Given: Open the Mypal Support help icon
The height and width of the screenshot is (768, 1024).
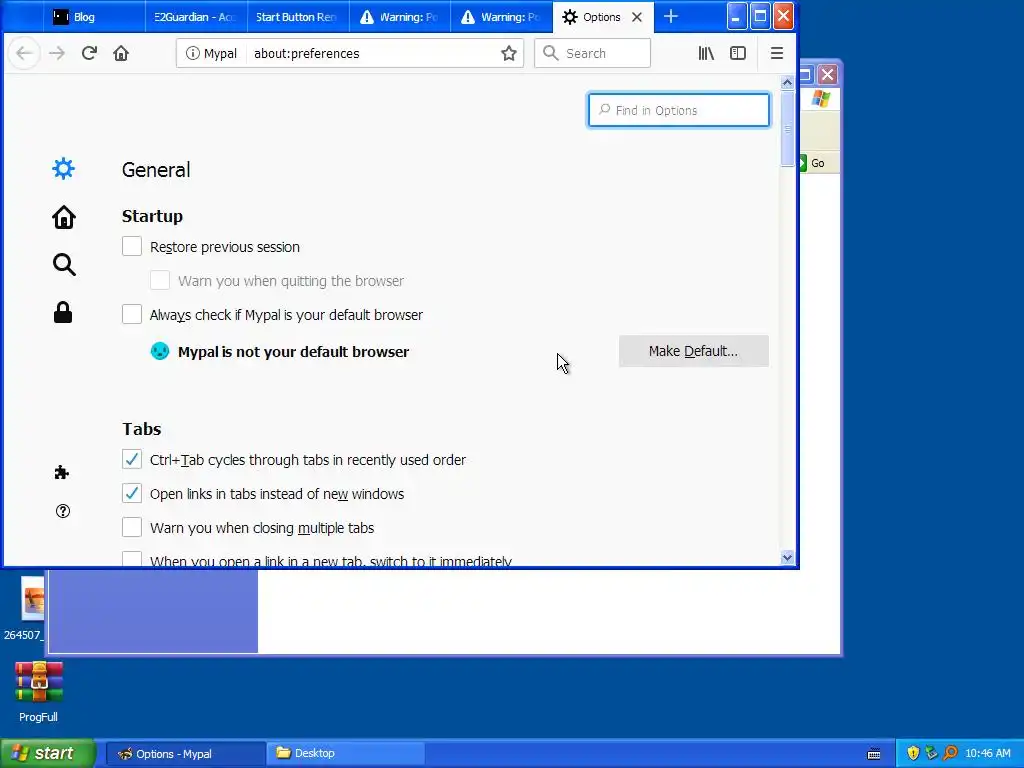Looking at the screenshot, I should coord(63,511).
